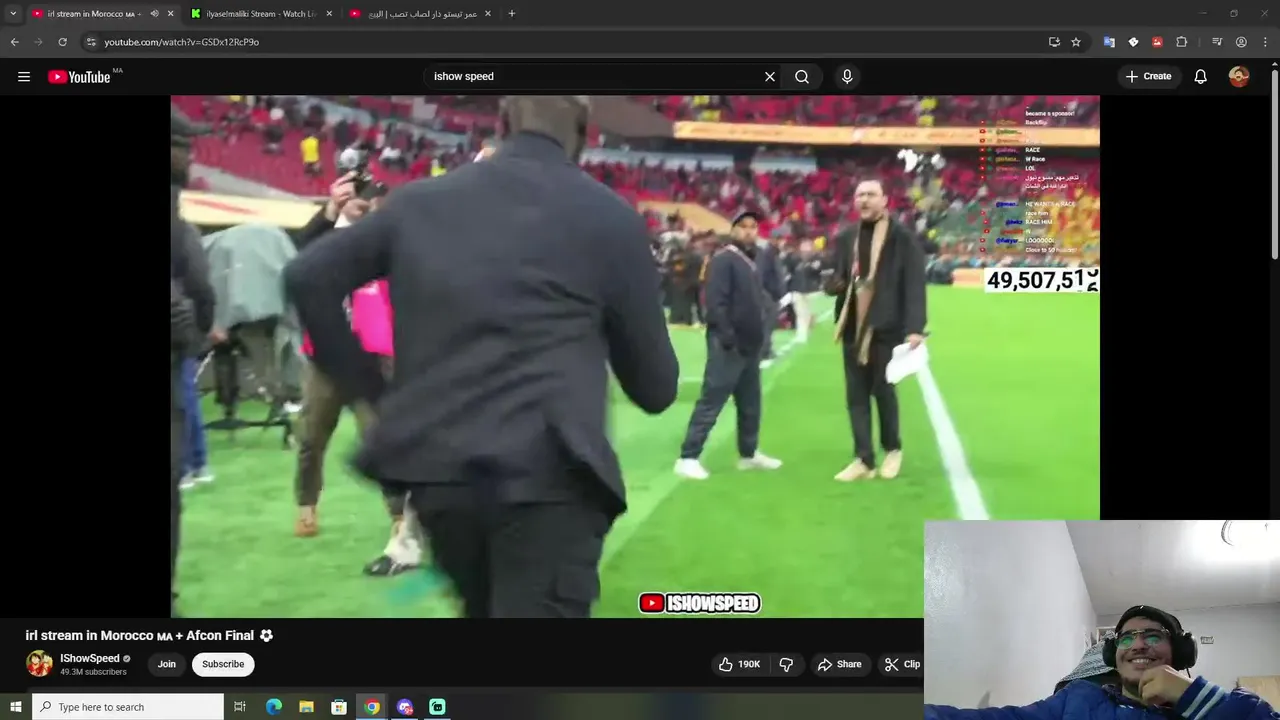Switch to the 'ilyaselmaliki Stream' Kick tab
The image size is (1280, 720).
tap(262, 14)
